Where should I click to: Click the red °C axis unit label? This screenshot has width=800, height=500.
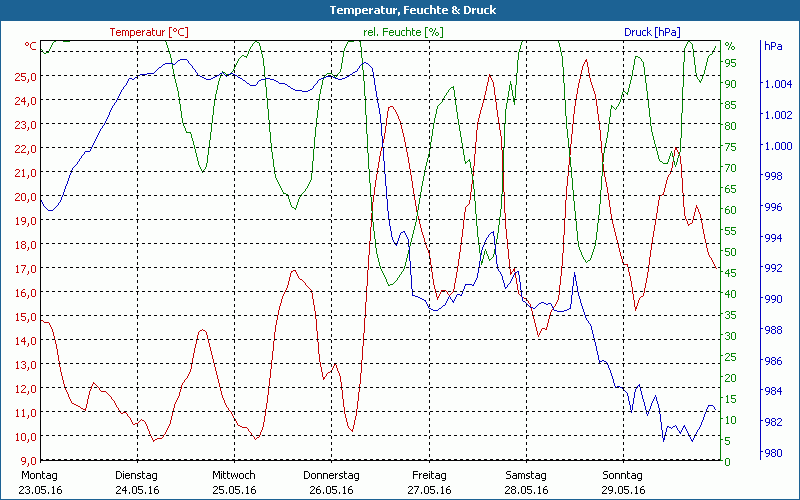click(x=30, y=47)
